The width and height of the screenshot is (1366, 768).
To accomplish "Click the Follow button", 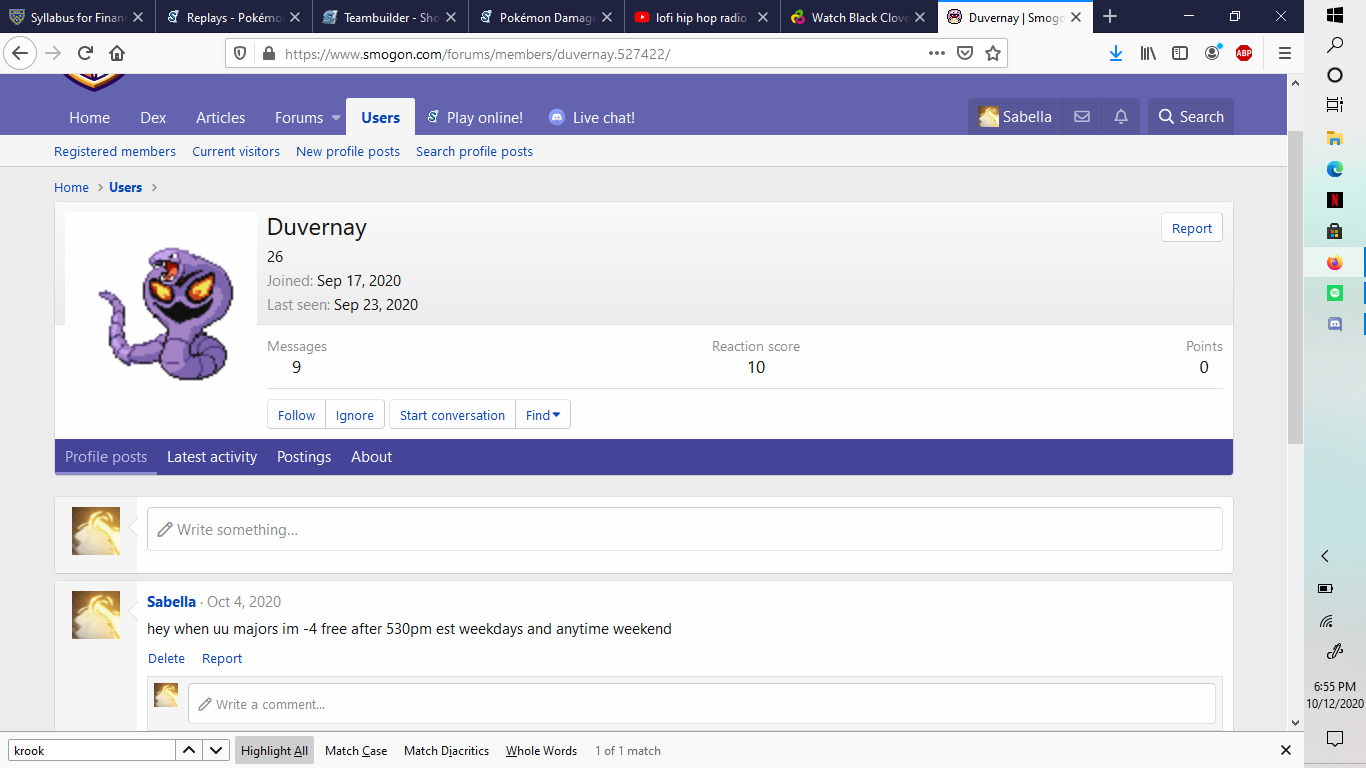I will (296, 415).
